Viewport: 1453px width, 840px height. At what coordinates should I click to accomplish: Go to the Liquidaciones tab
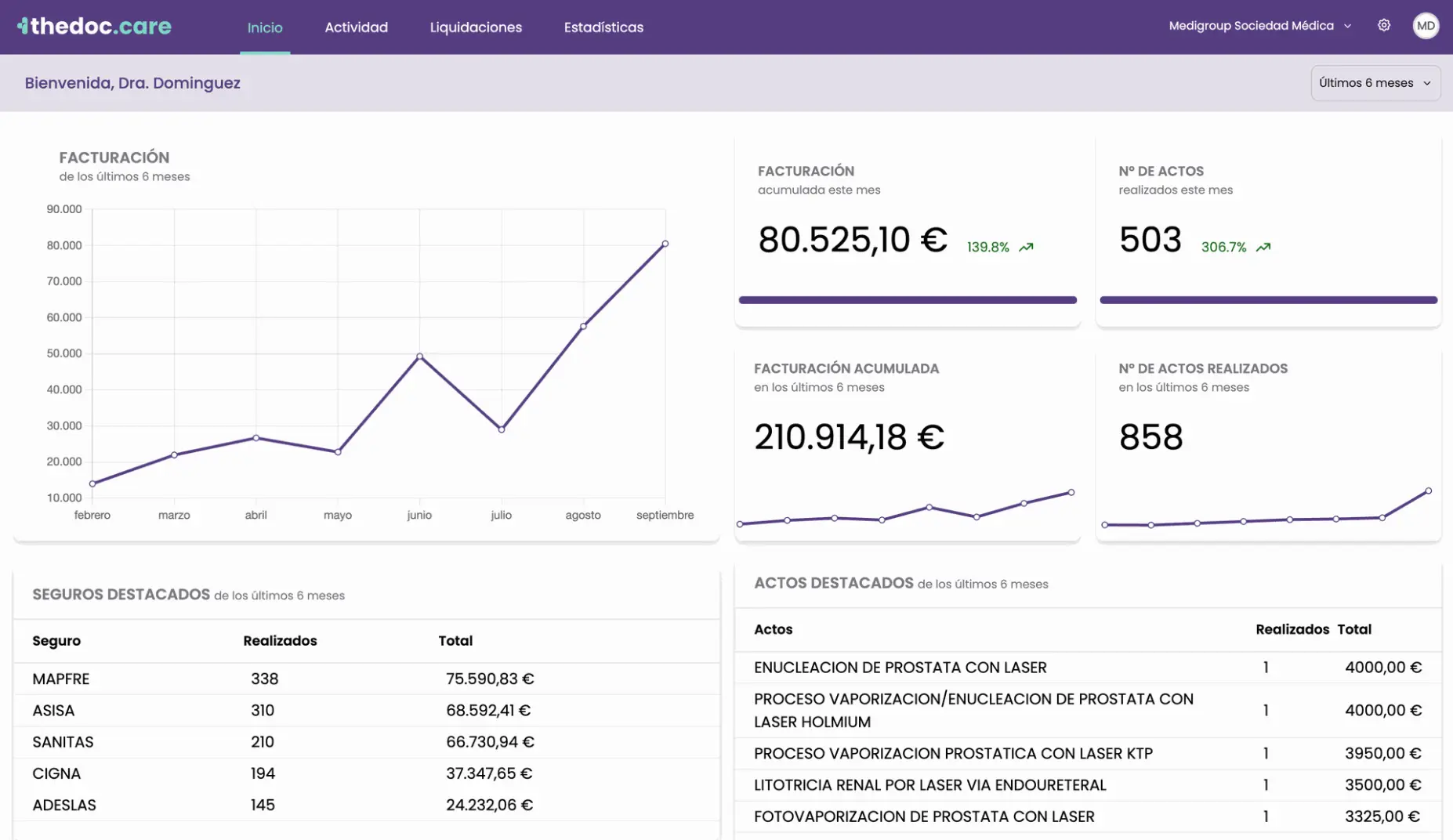(x=476, y=27)
